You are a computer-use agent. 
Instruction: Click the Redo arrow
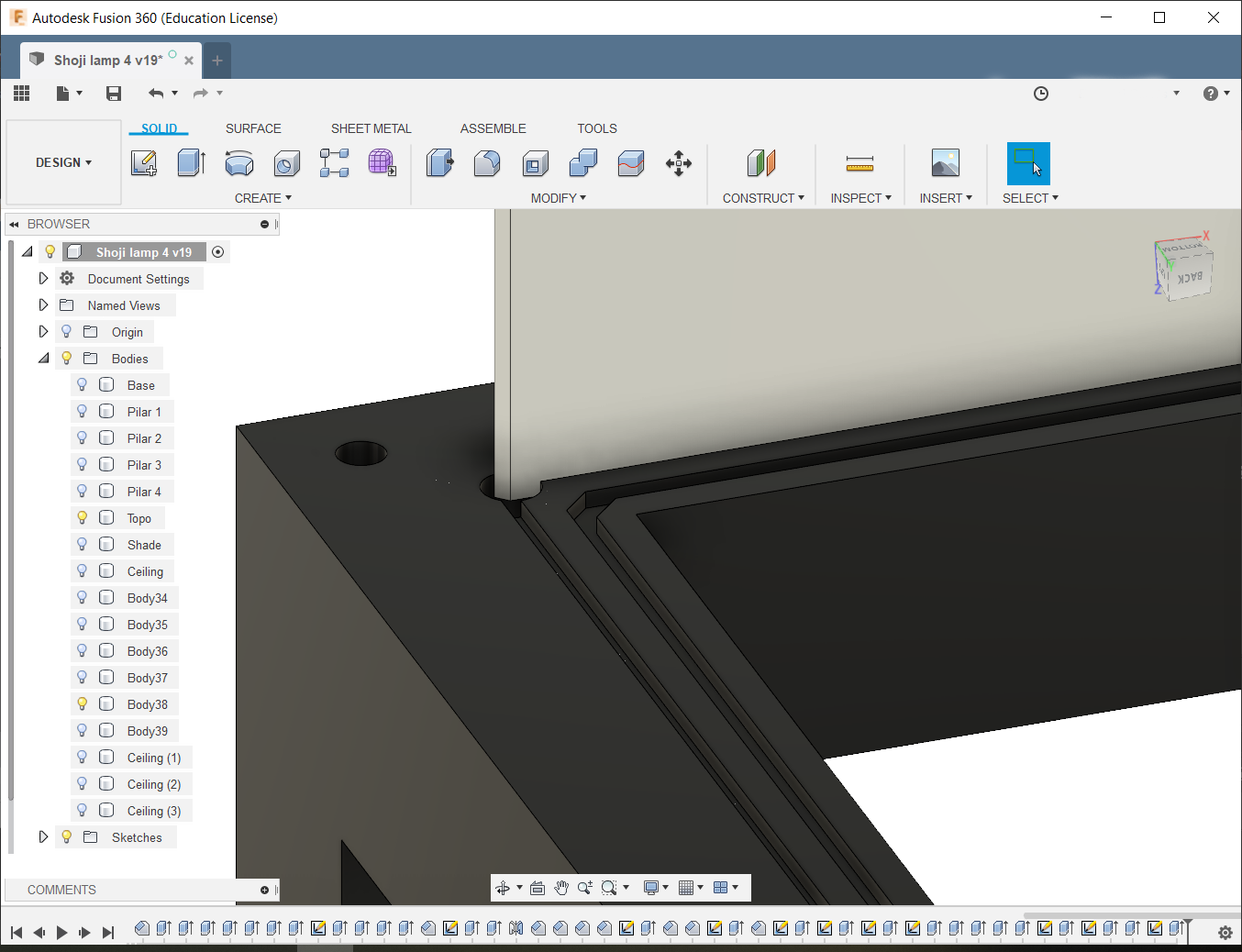200,93
